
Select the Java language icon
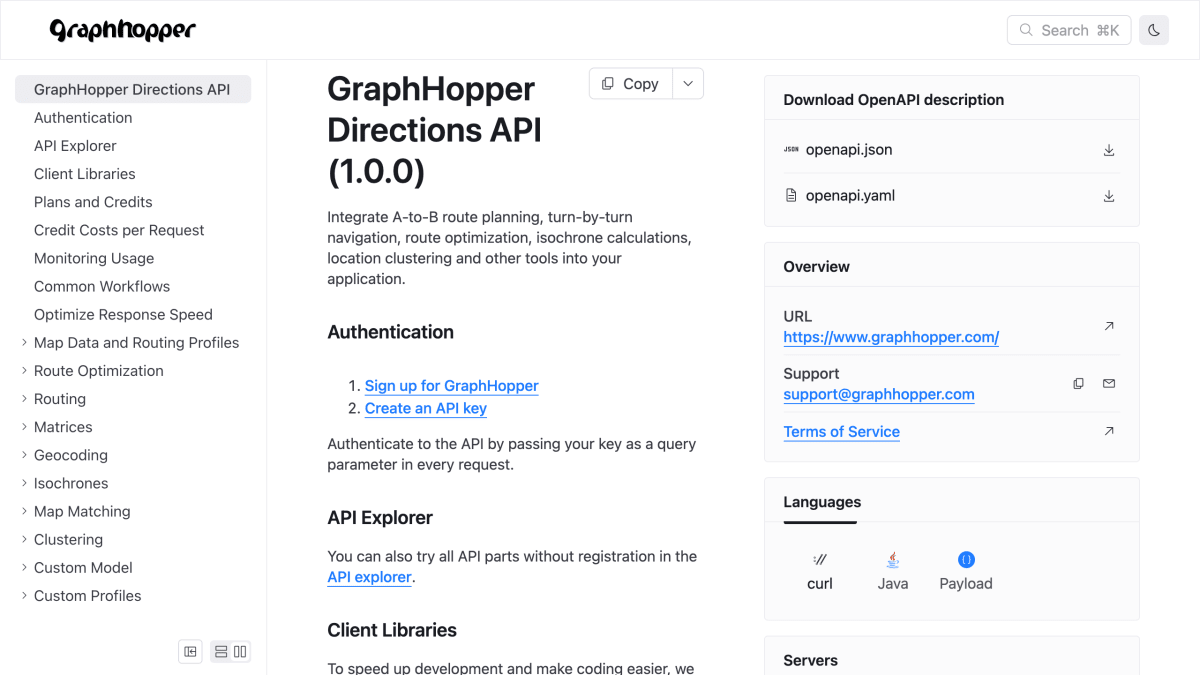pyautogui.click(x=893, y=560)
